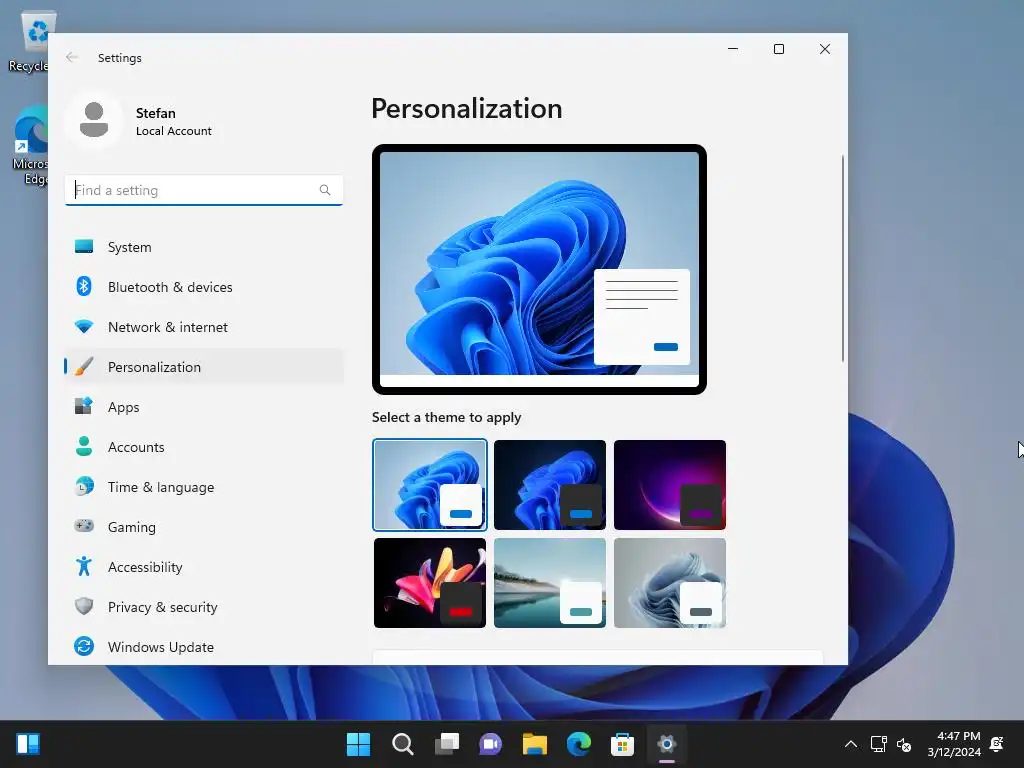Go to Gaming settings
Viewport: 1024px width, 768px height.
click(204, 526)
